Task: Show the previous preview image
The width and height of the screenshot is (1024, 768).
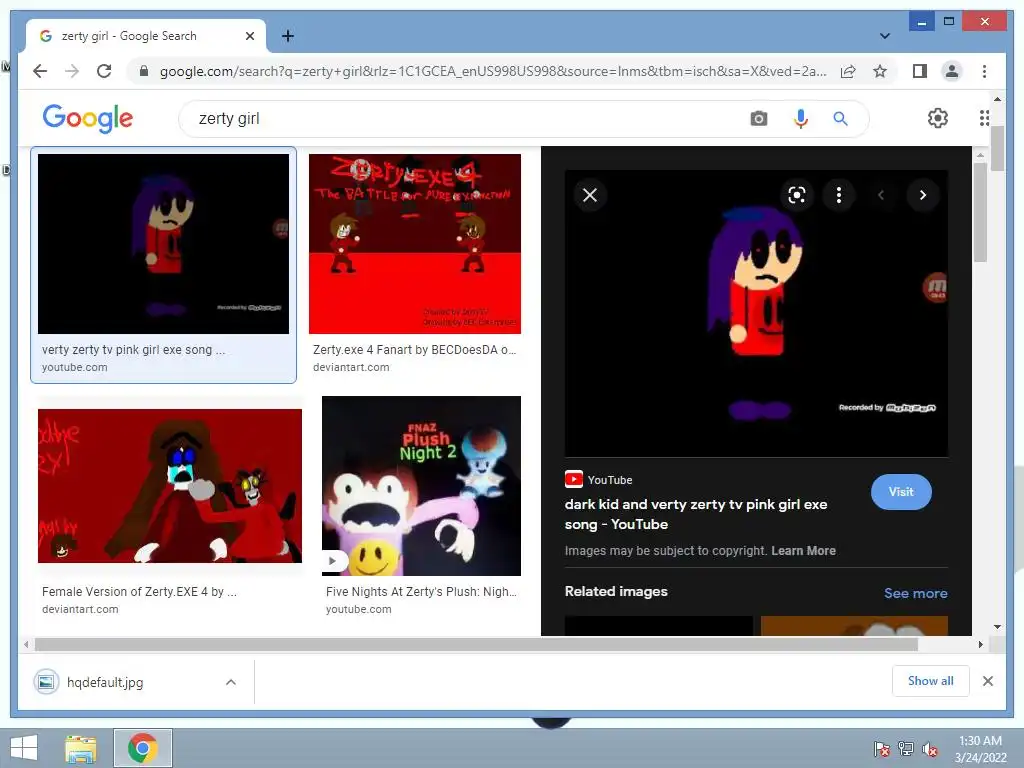Action: tap(880, 195)
